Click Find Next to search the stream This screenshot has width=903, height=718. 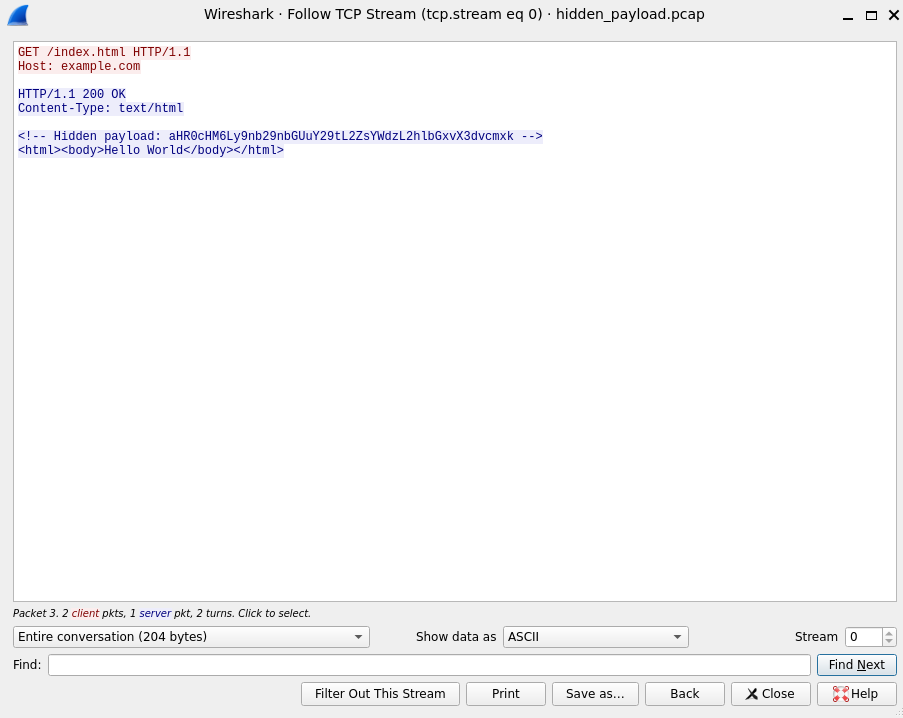(x=856, y=665)
